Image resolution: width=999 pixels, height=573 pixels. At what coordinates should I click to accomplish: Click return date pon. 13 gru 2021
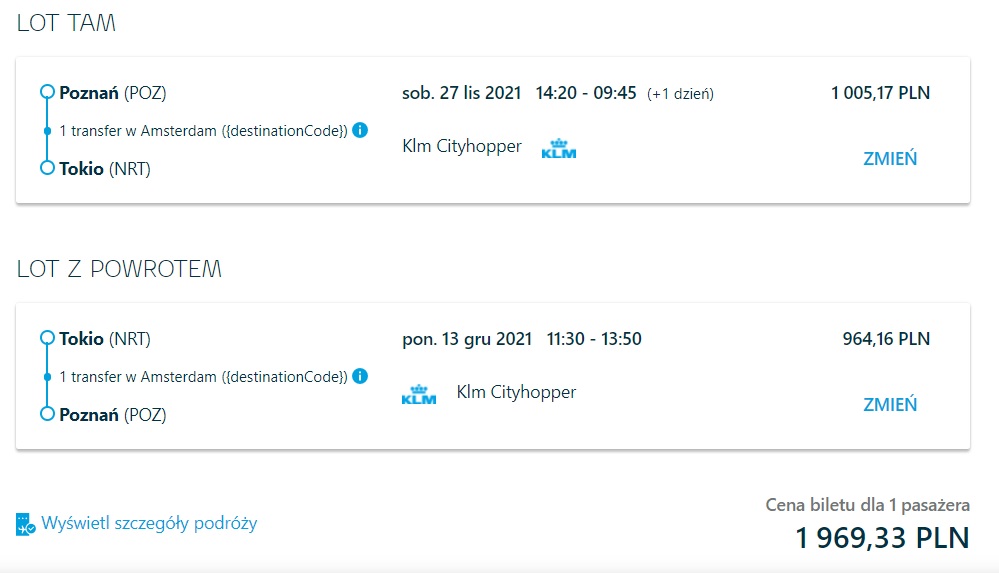(467, 339)
